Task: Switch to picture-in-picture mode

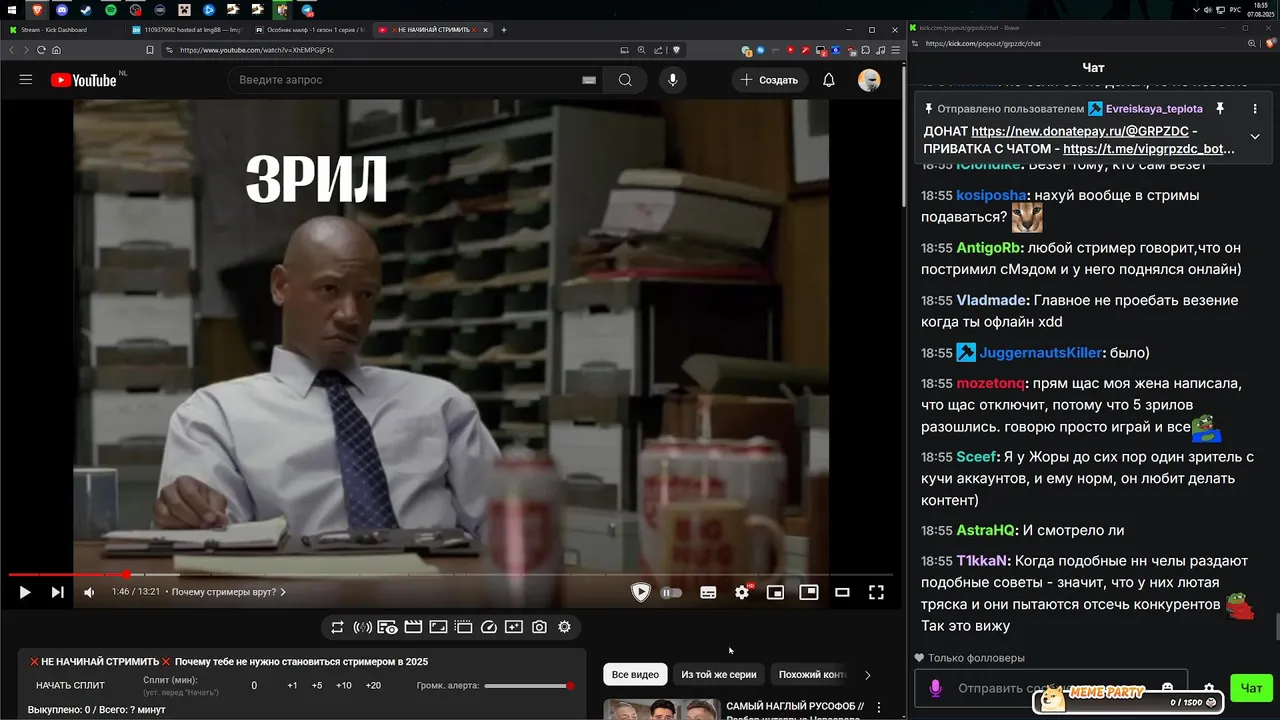Action: 809,592
